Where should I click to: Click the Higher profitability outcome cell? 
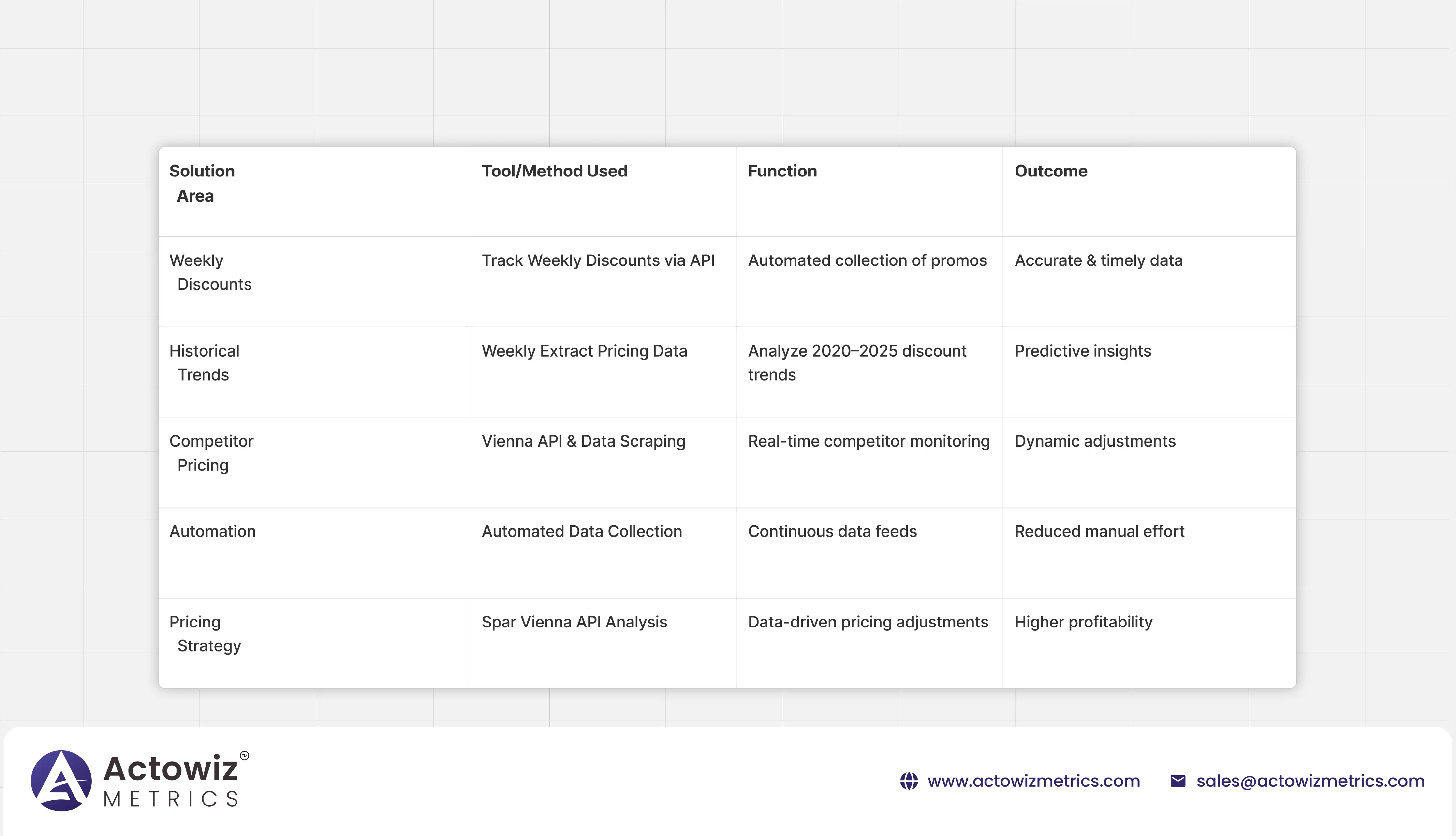point(1083,622)
